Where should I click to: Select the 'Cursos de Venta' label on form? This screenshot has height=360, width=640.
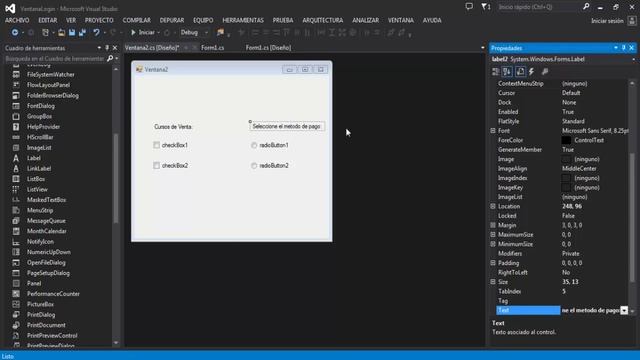click(x=173, y=127)
